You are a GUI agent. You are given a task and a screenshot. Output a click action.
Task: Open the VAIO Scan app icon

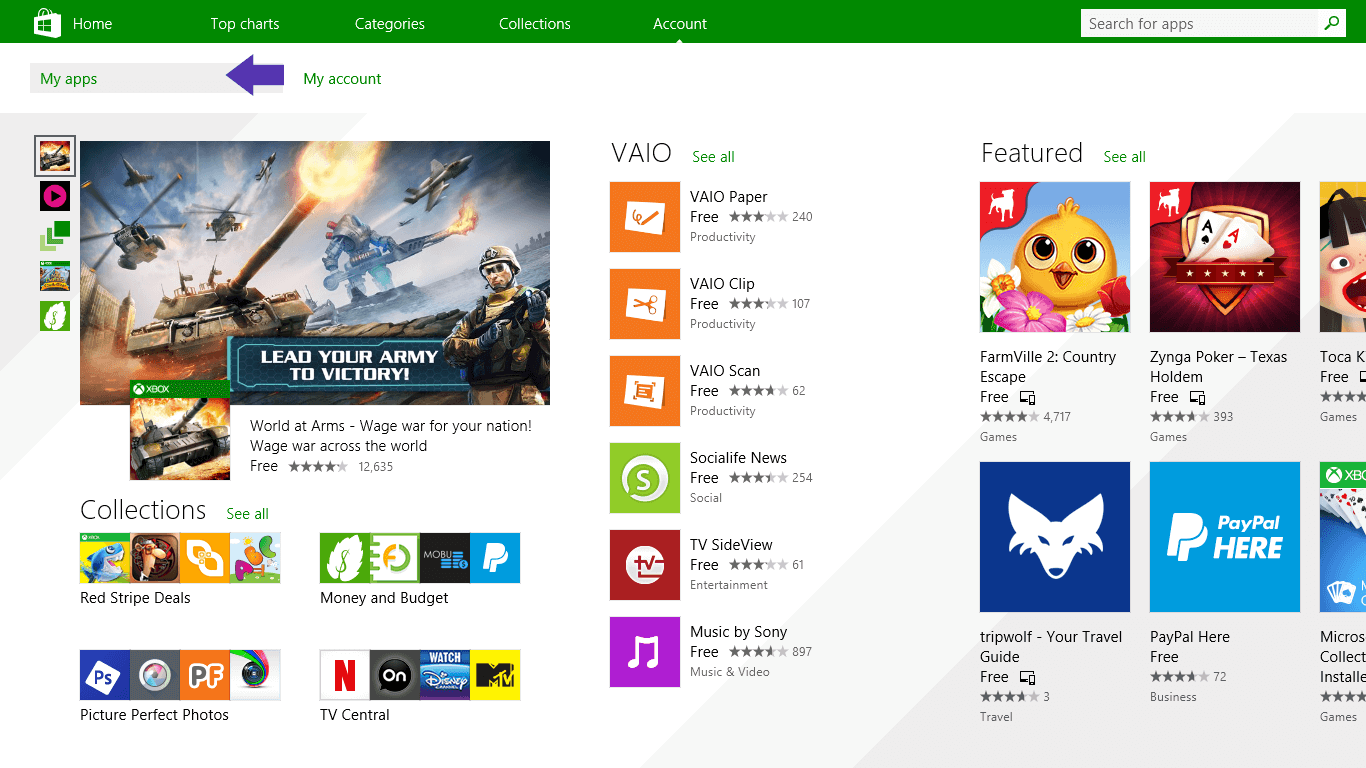(x=645, y=391)
